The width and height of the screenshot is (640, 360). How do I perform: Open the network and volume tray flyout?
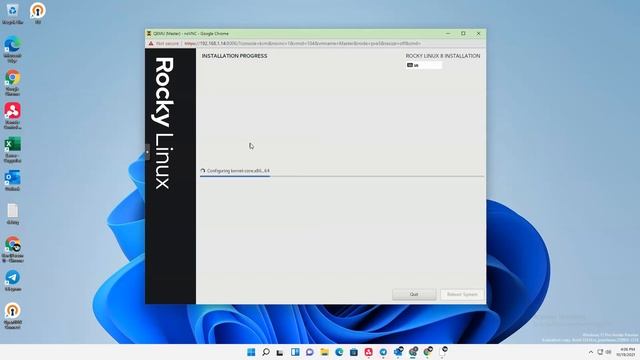coord(604,352)
